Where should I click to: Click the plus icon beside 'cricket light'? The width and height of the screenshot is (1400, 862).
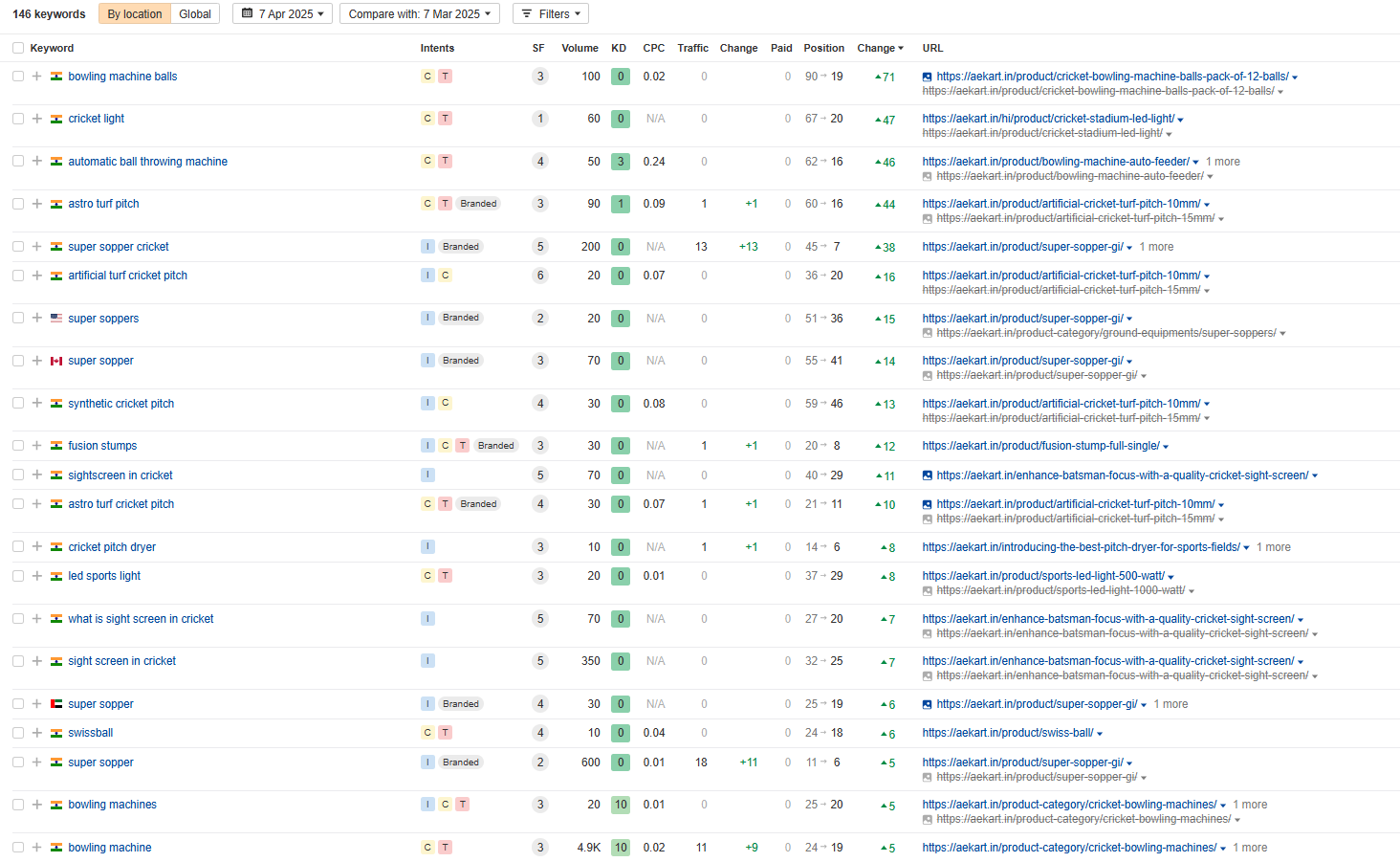pos(36,119)
